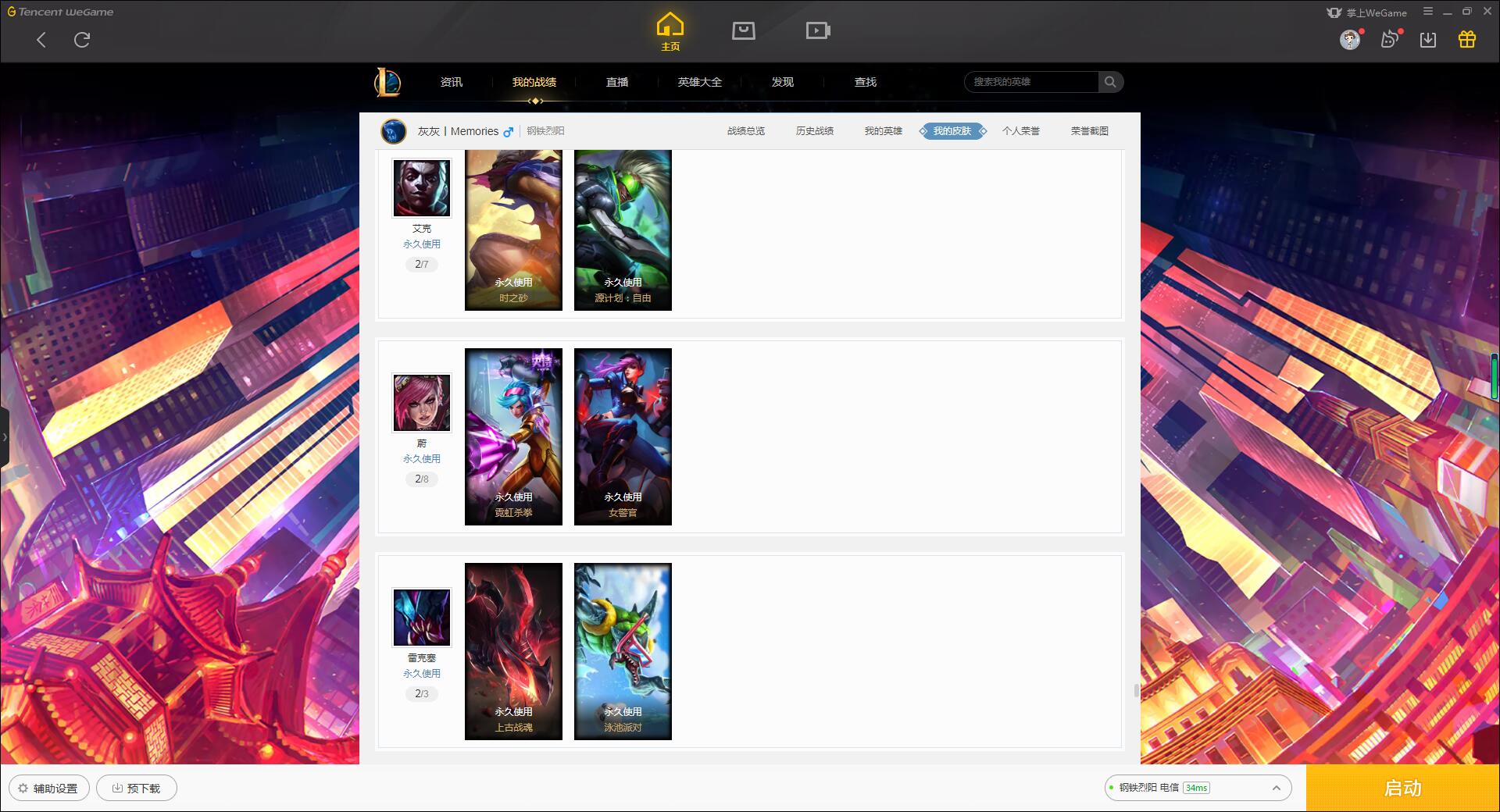
Task: Open the 英雄大全 tab
Action: tap(700, 82)
